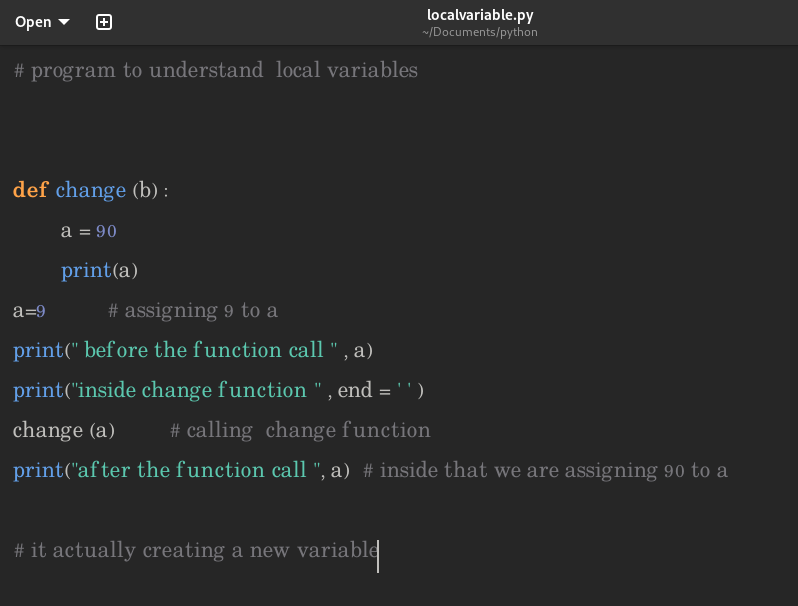
Task: Click the string 'after the function call'
Action: (x=192, y=470)
